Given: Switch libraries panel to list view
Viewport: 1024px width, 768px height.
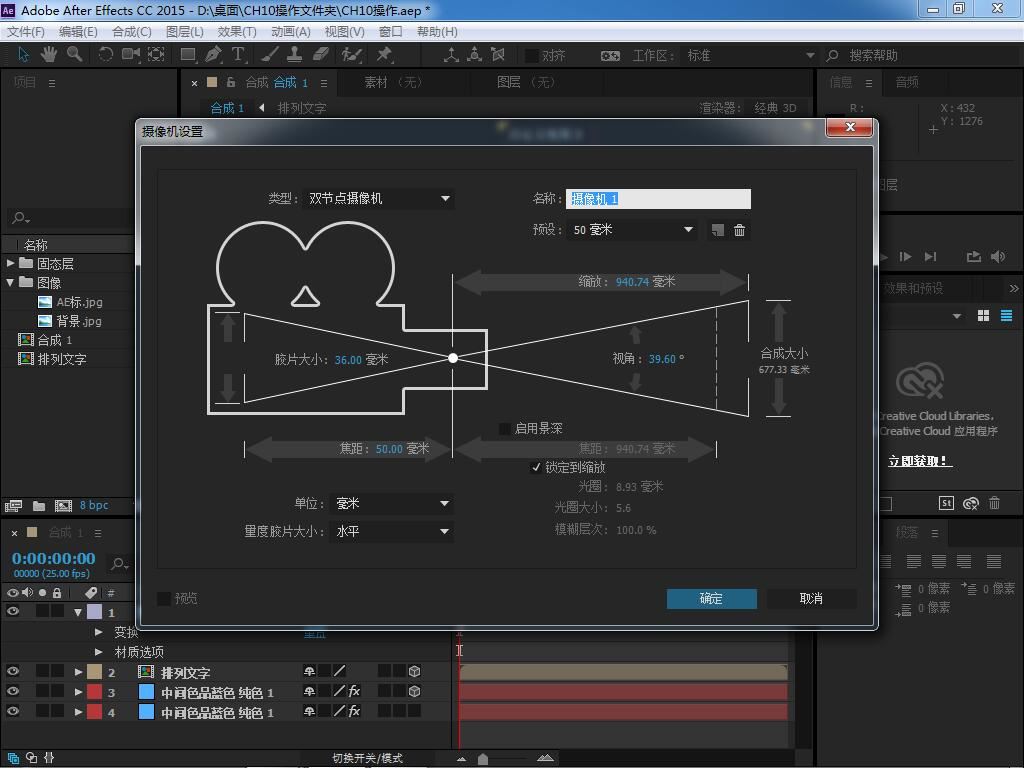Looking at the screenshot, I should pos(1006,316).
